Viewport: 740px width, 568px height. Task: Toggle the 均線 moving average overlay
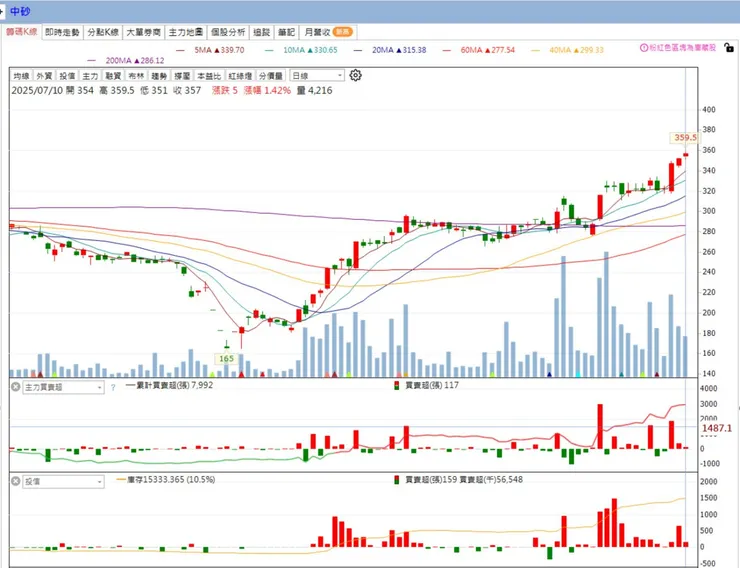[21, 76]
